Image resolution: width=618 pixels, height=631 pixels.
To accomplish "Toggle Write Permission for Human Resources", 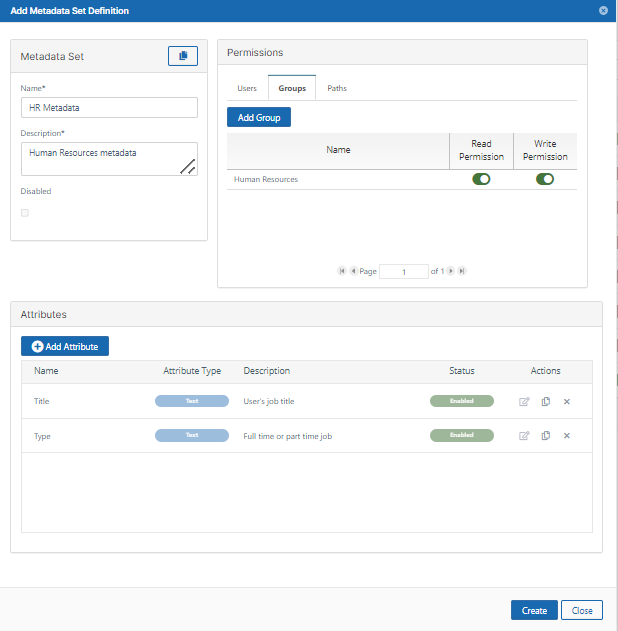I will coord(545,179).
